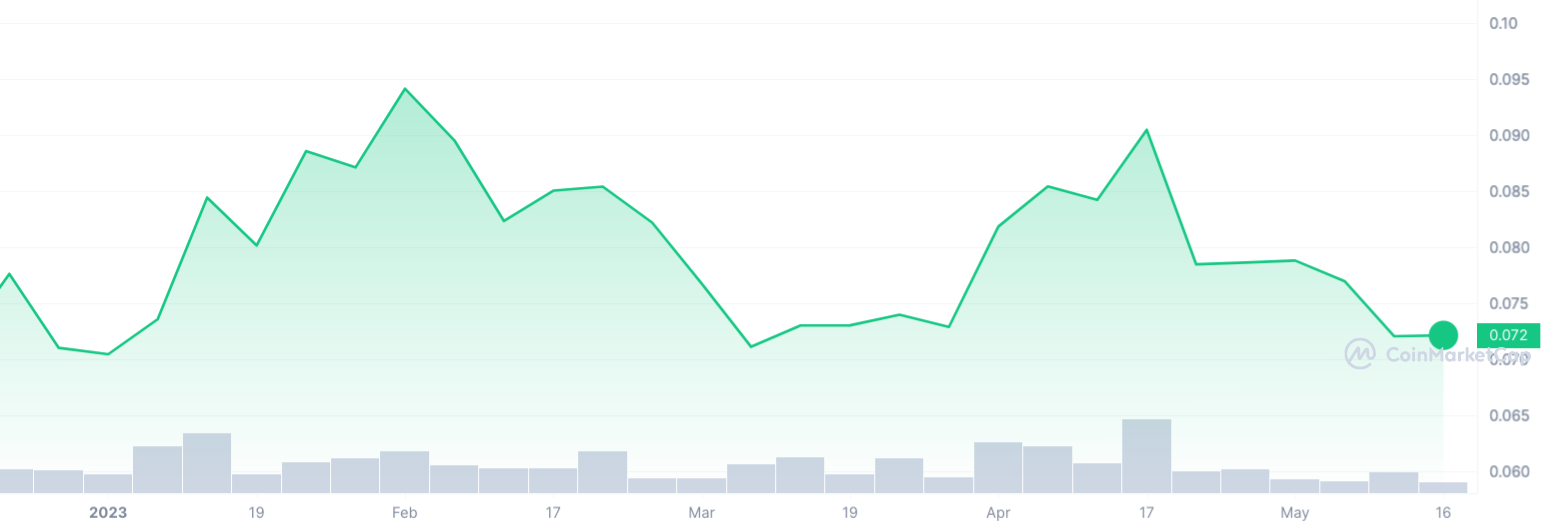Click the 0.095 price axis label
Viewport: 1541px width, 528px height.
point(1508,79)
